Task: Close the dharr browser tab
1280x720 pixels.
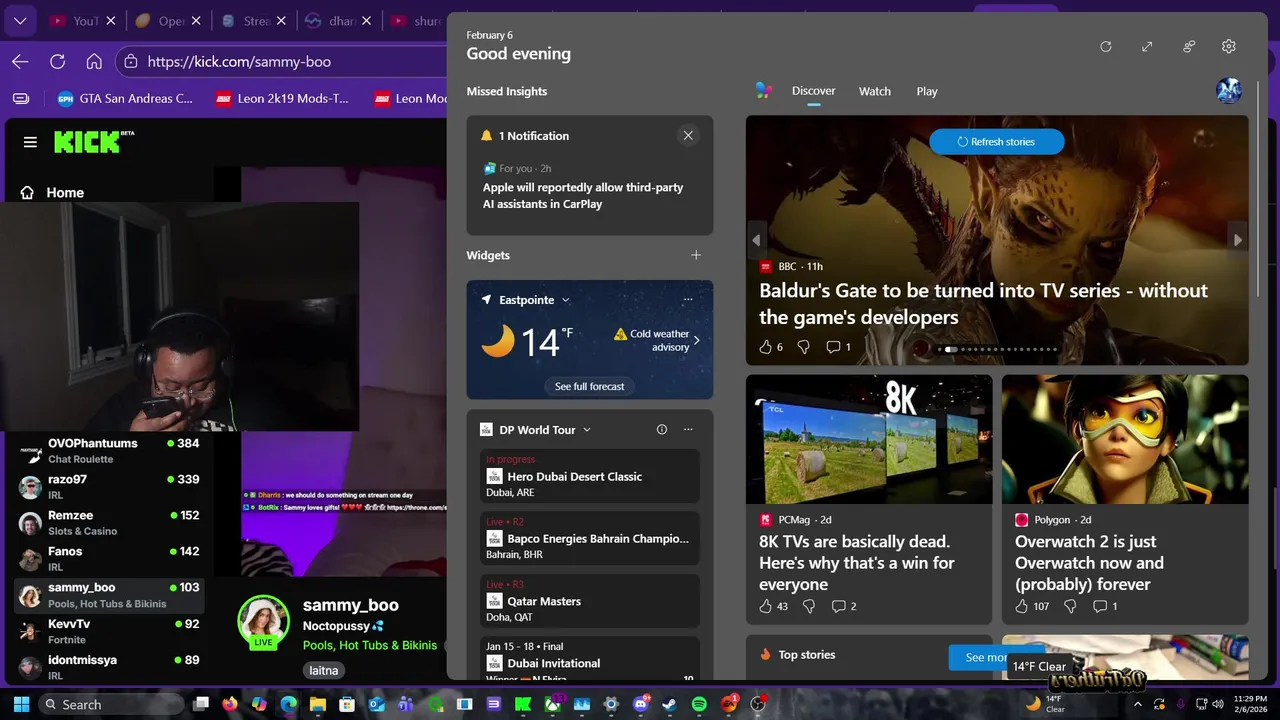Action: click(x=368, y=20)
